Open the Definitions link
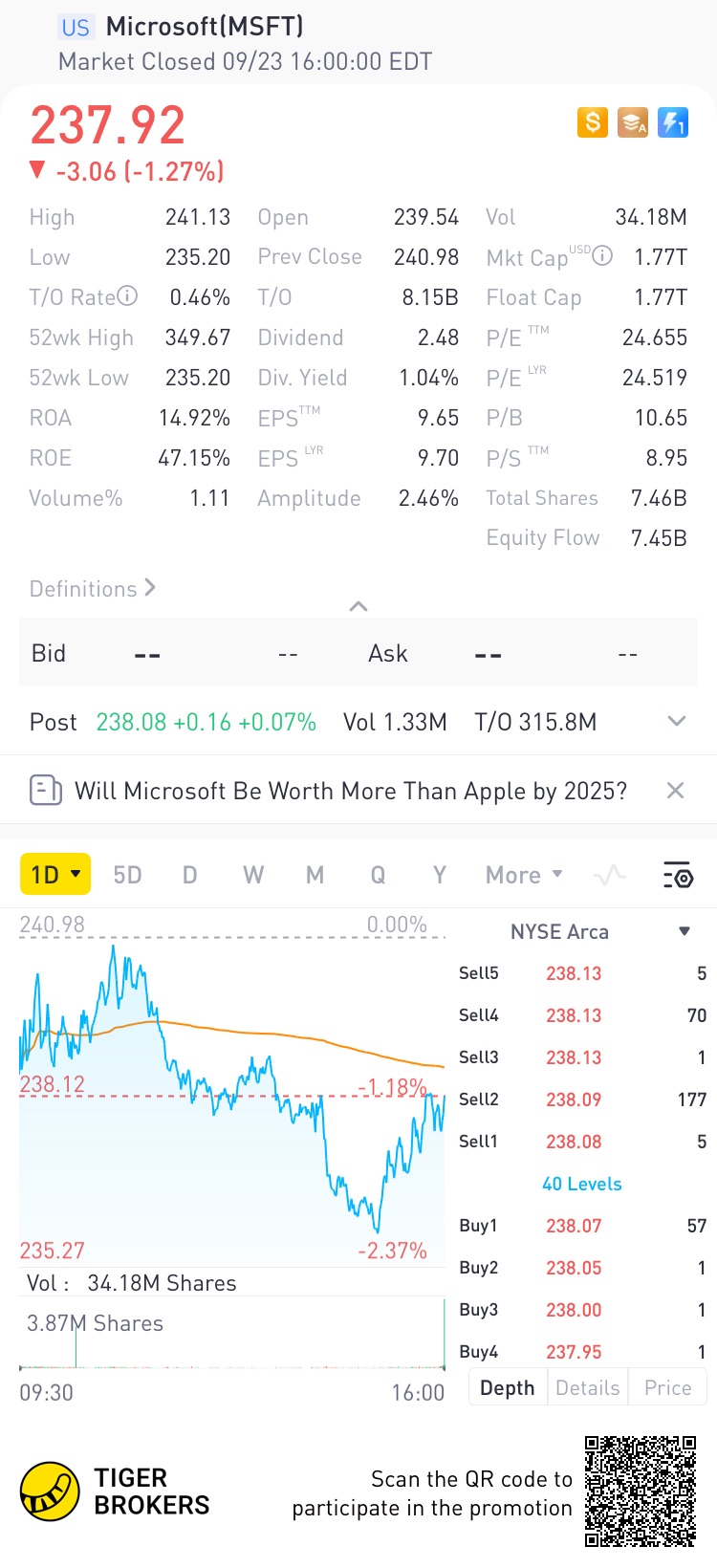717x1568 pixels. tap(93, 589)
